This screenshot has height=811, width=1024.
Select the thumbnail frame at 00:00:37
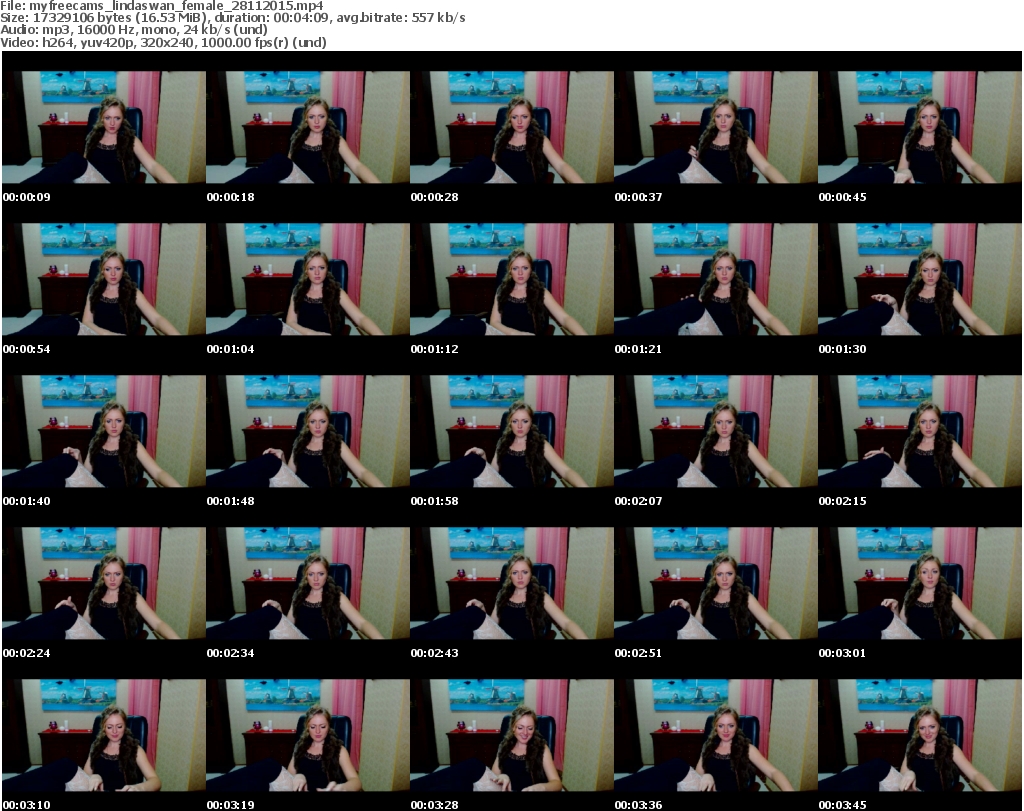(x=716, y=127)
